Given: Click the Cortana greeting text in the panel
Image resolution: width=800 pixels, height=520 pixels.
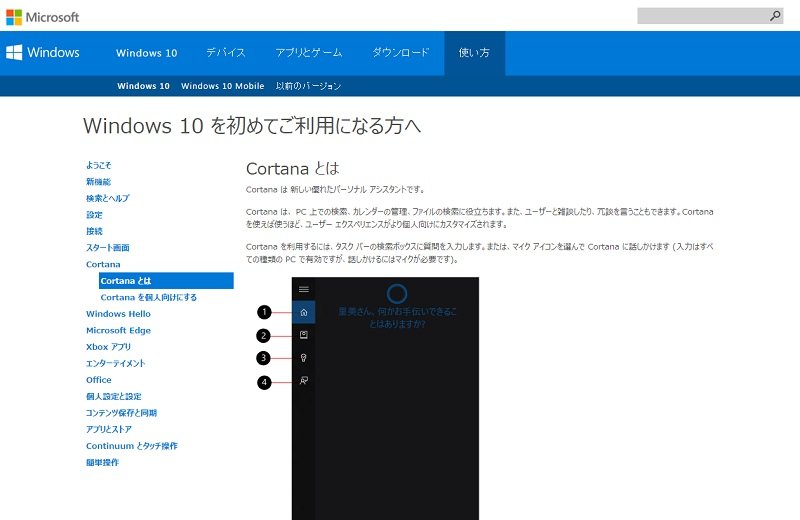Looking at the screenshot, I should [x=397, y=317].
